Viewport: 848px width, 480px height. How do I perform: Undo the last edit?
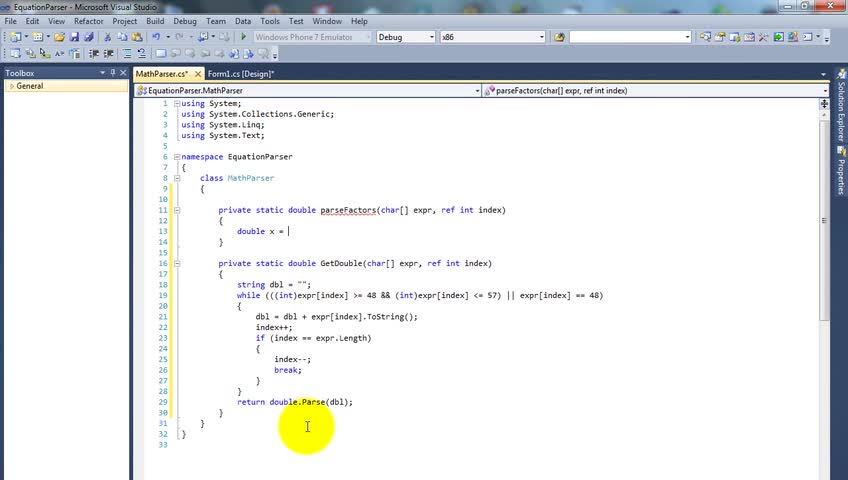(156, 37)
